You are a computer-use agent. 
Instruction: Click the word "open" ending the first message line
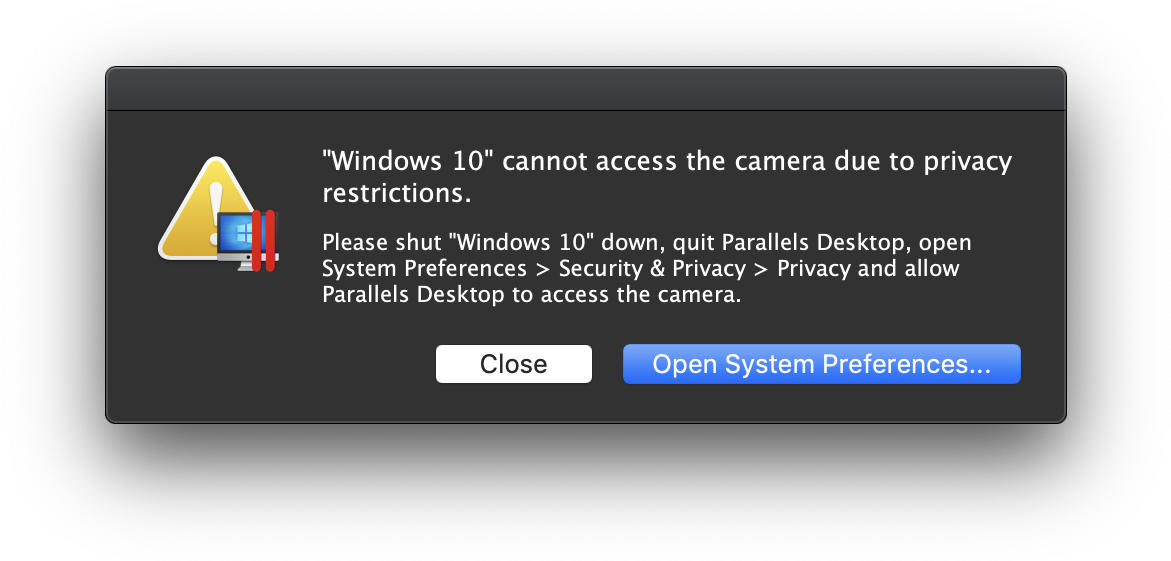coord(945,244)
